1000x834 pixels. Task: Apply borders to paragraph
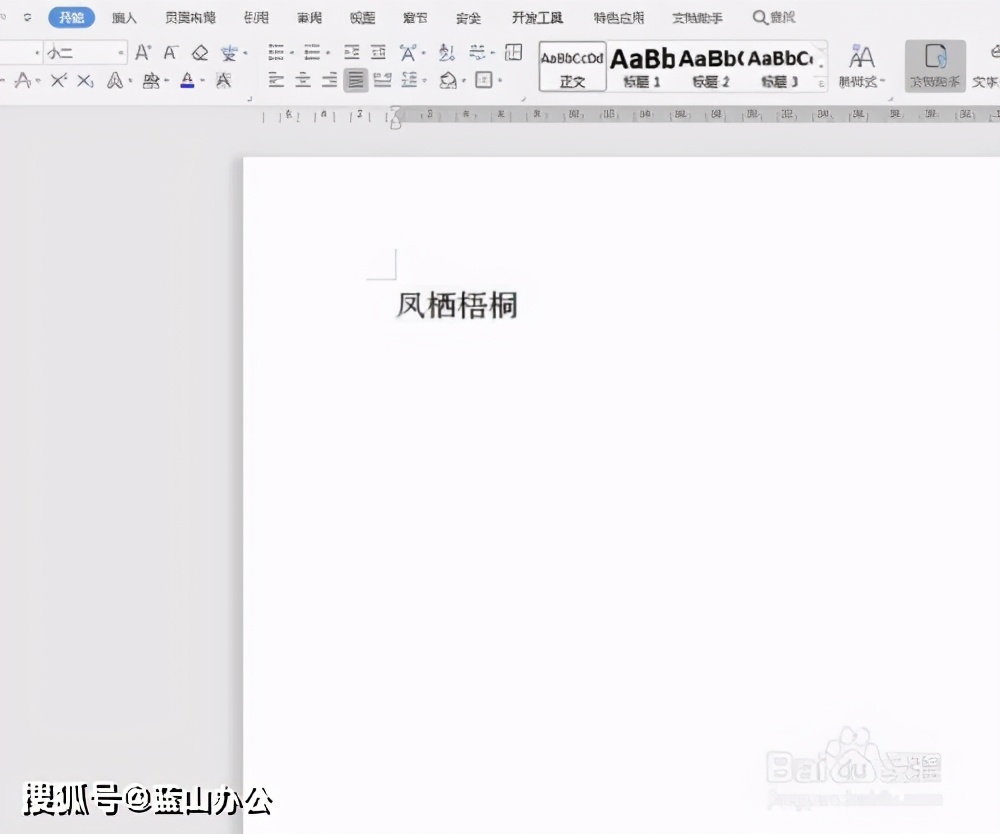484,80
